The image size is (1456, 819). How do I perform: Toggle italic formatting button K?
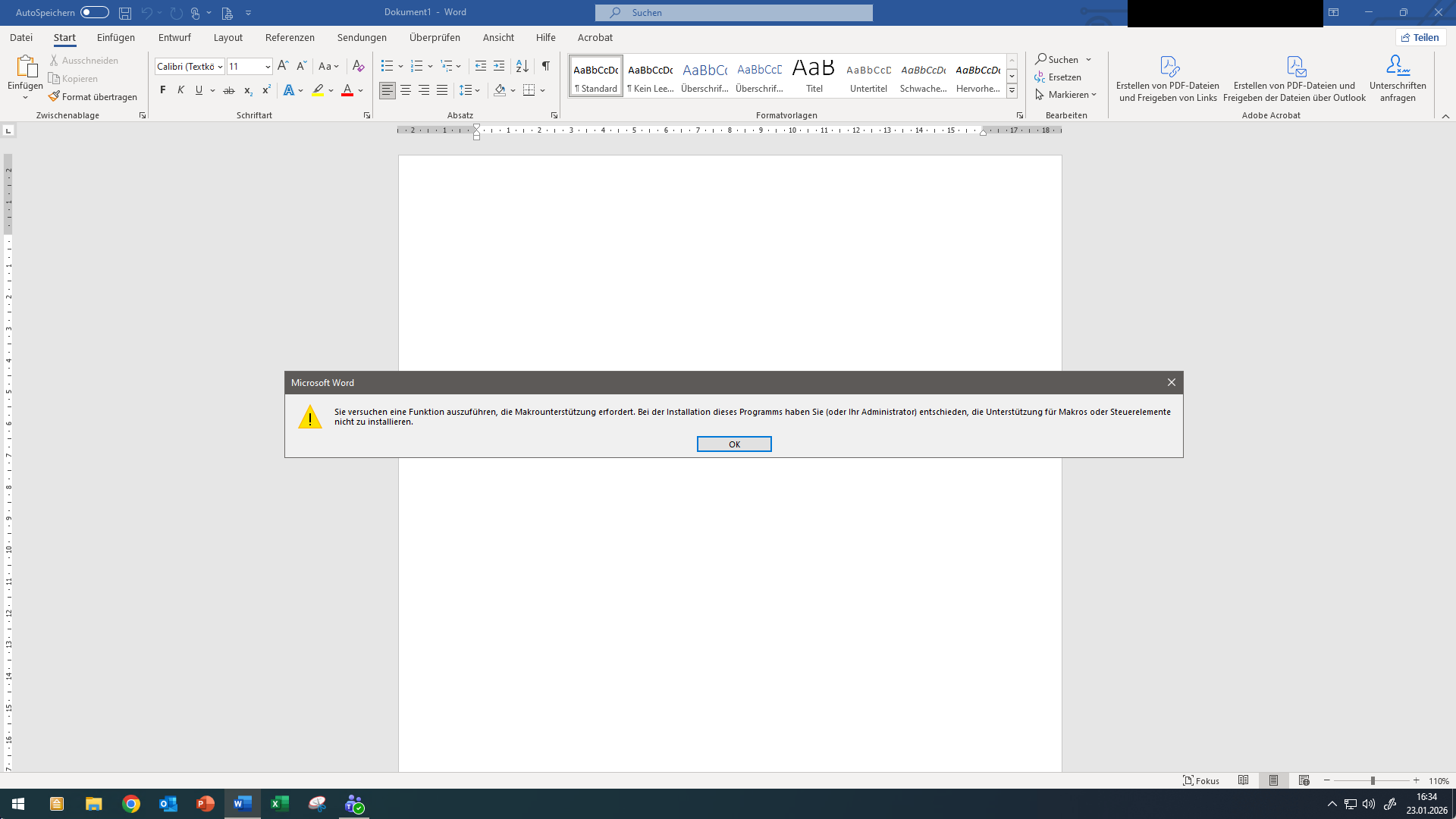tap(180, 90)
